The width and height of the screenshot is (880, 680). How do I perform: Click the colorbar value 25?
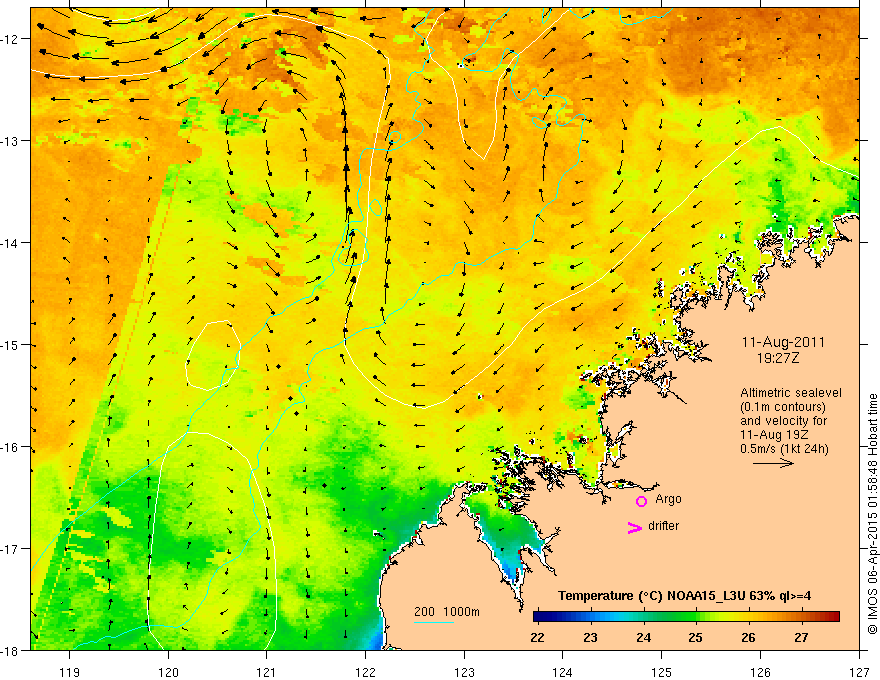[x=695, y=637]
